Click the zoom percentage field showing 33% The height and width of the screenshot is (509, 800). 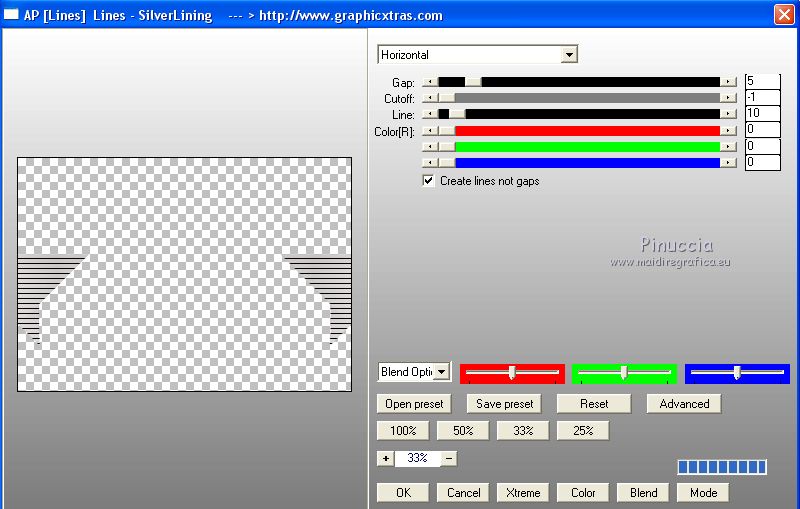[x=417, y=459]
